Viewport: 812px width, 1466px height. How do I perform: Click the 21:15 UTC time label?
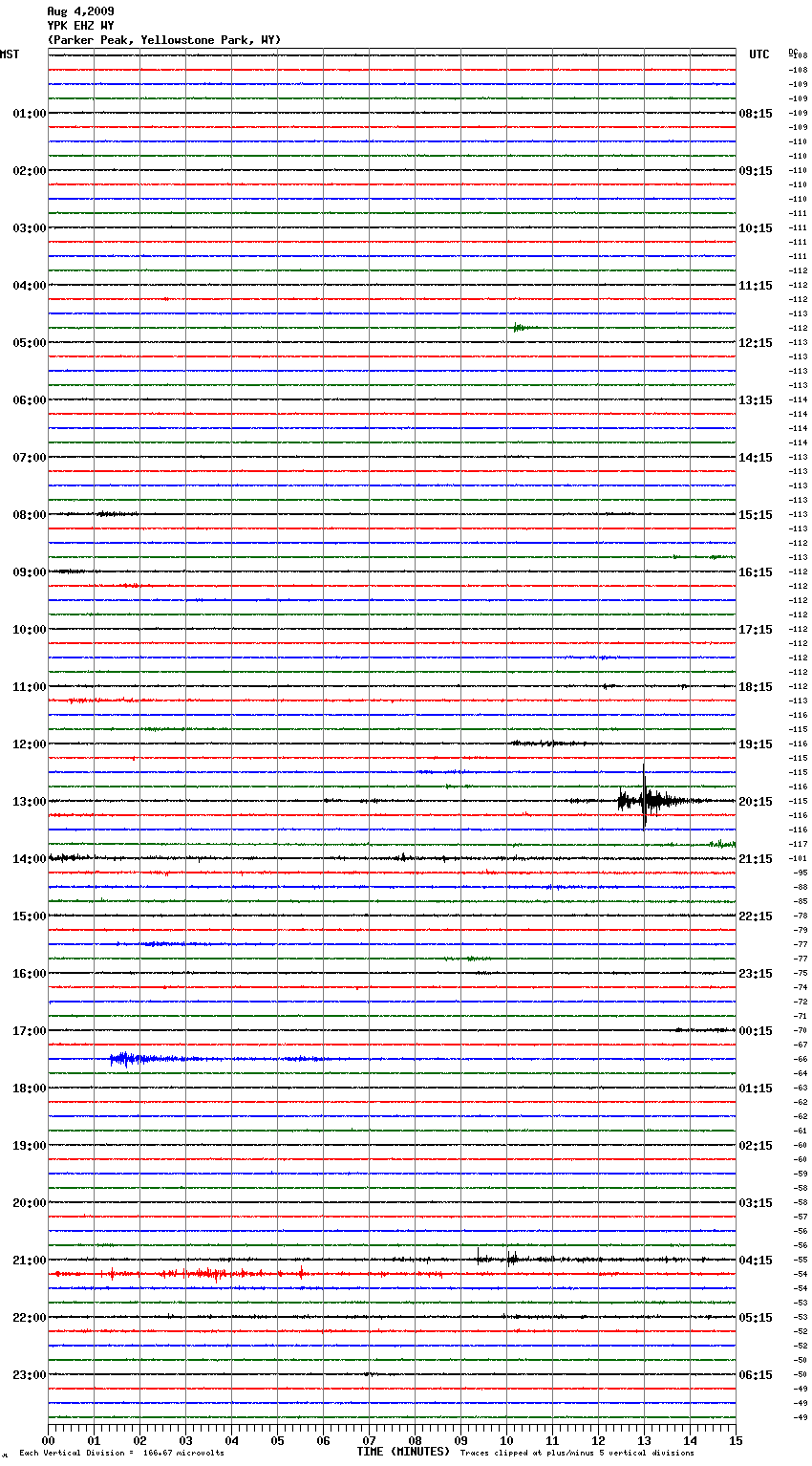coord(756,859)
